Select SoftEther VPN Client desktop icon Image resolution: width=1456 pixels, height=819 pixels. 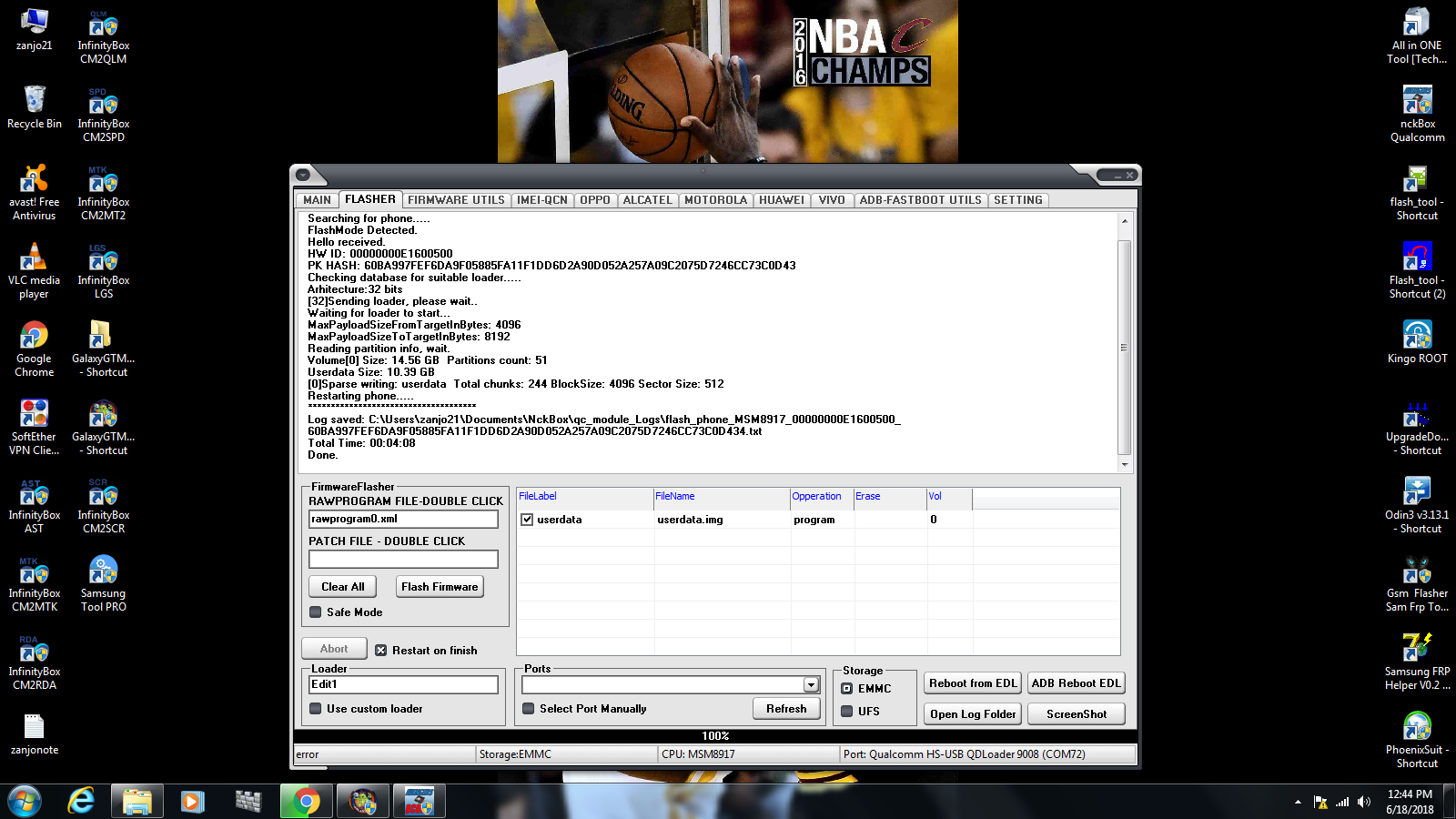pos(35,427)
